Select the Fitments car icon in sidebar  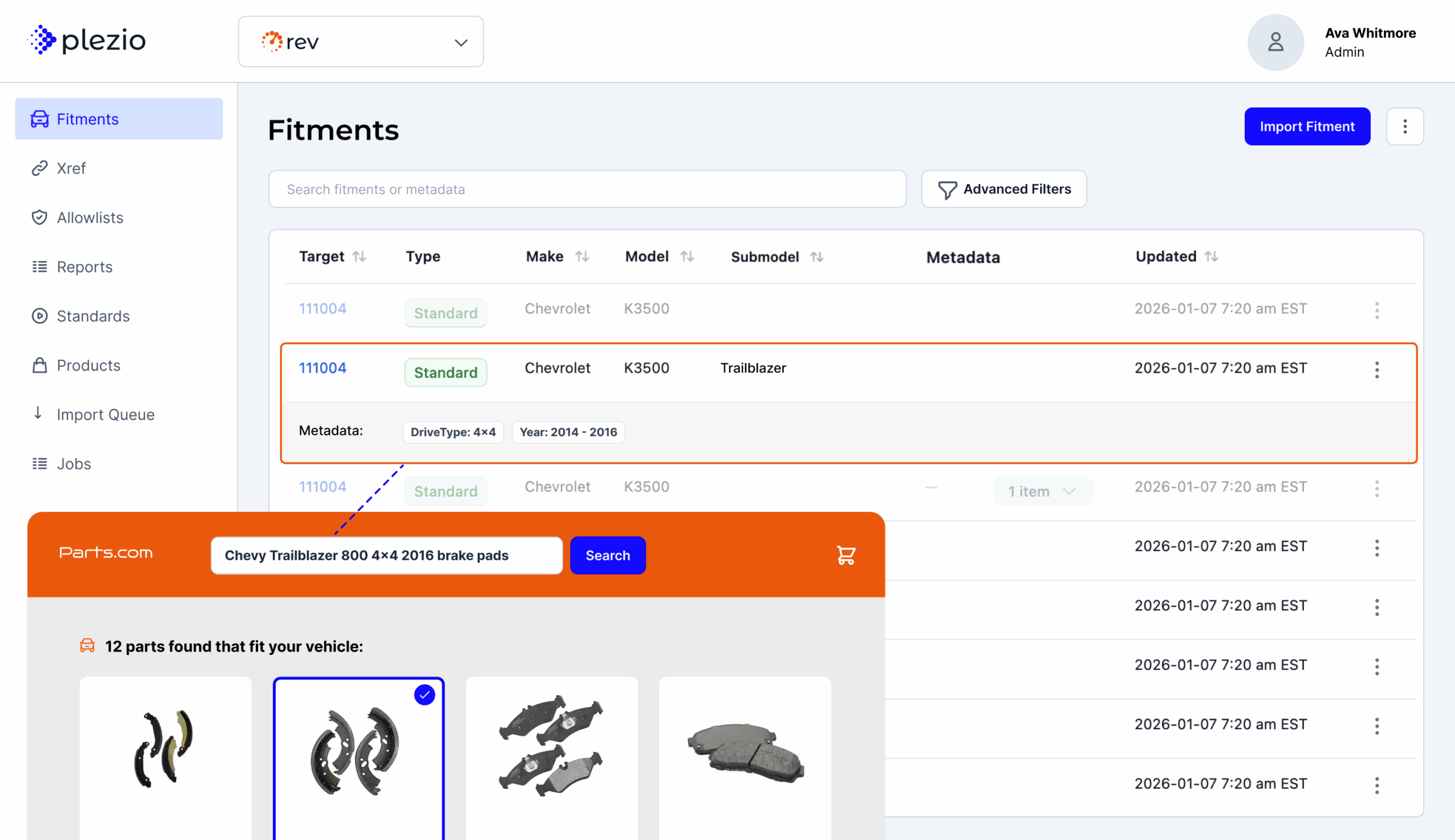39,119
